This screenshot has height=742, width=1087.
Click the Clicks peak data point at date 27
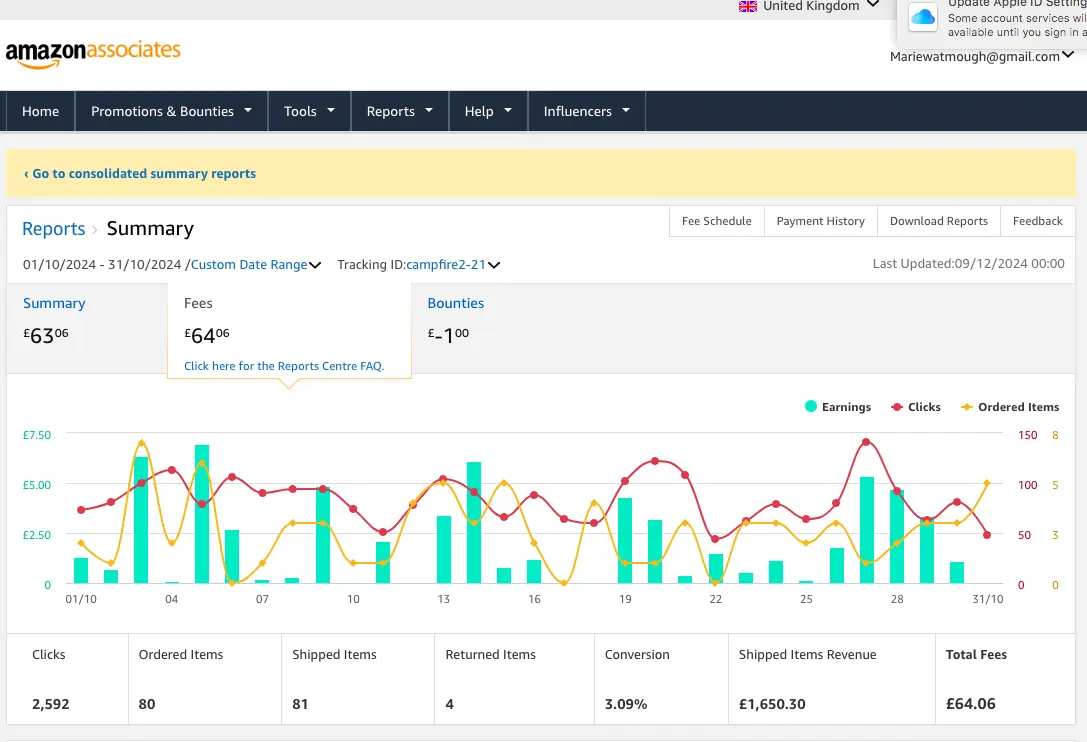click(x=867, y=442)
